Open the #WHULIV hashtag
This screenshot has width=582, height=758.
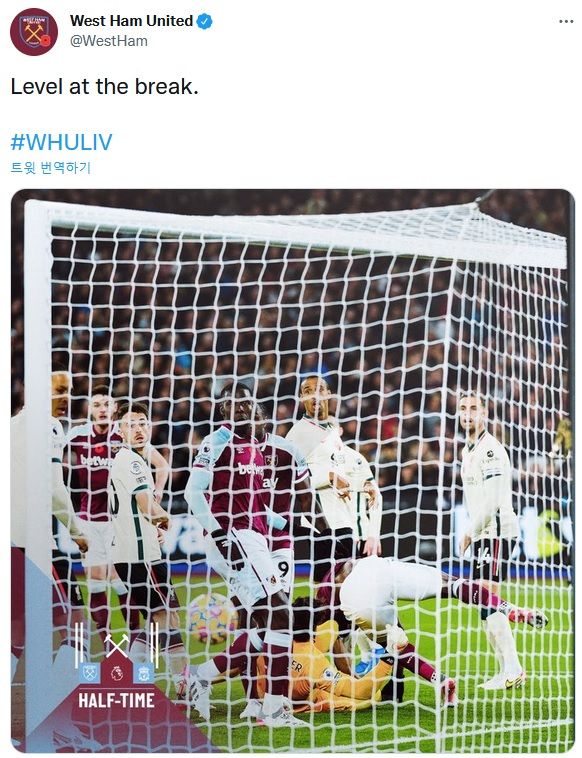tap(61, 142)
